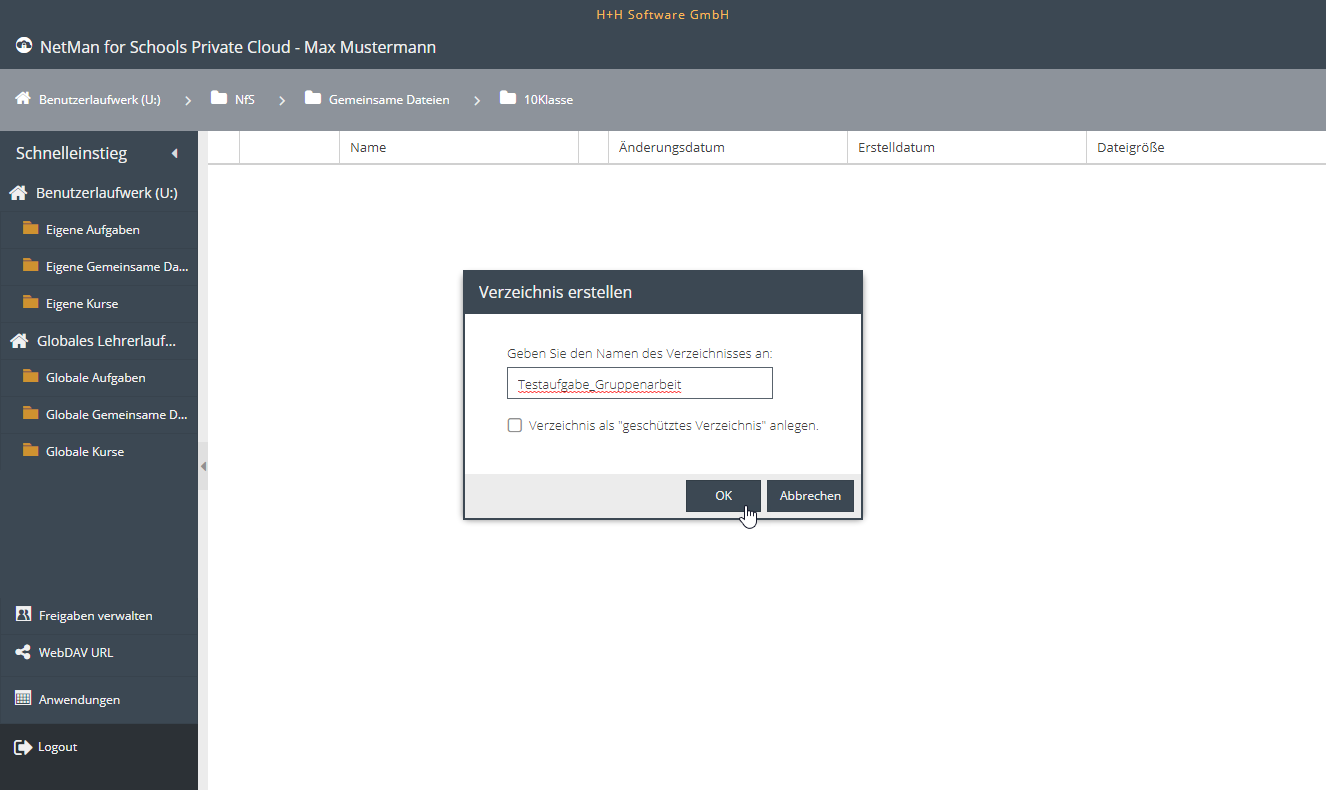The height and width of the screenshot is (790, 1326).
Task: Enable the geschütztes Verzeichnis checkbox
Action: point(515,425)
